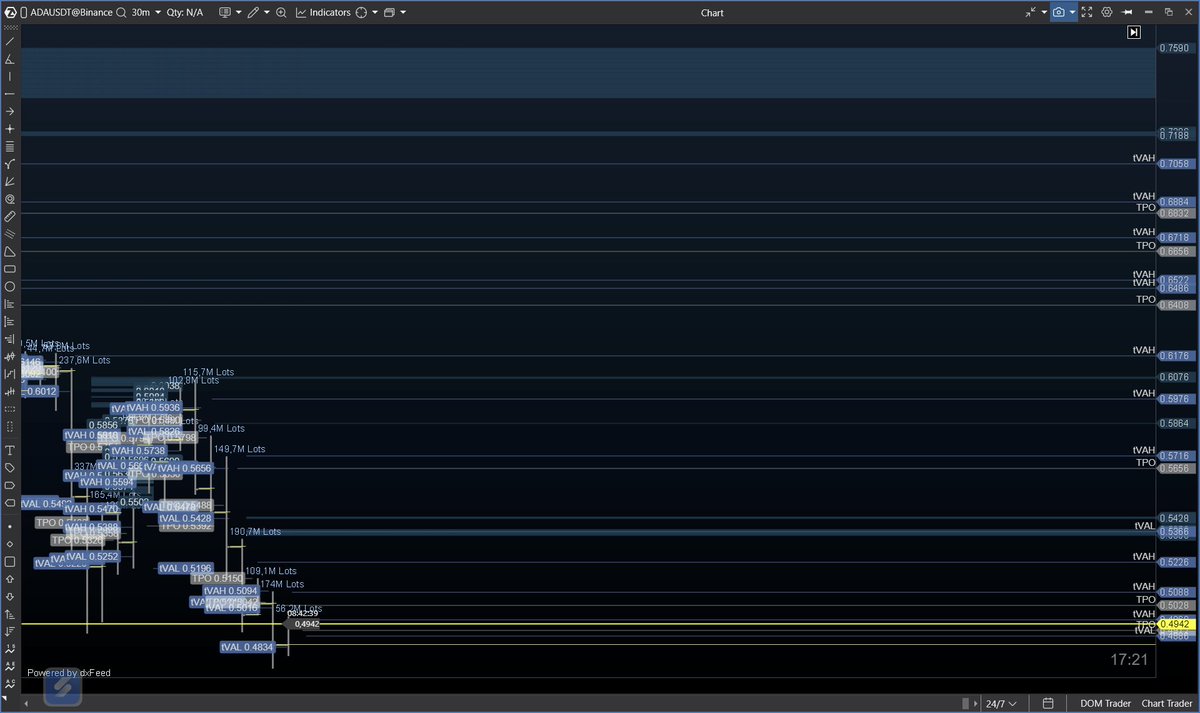Click the 'tVAL 0.4834' chart label

click(247, 647)
